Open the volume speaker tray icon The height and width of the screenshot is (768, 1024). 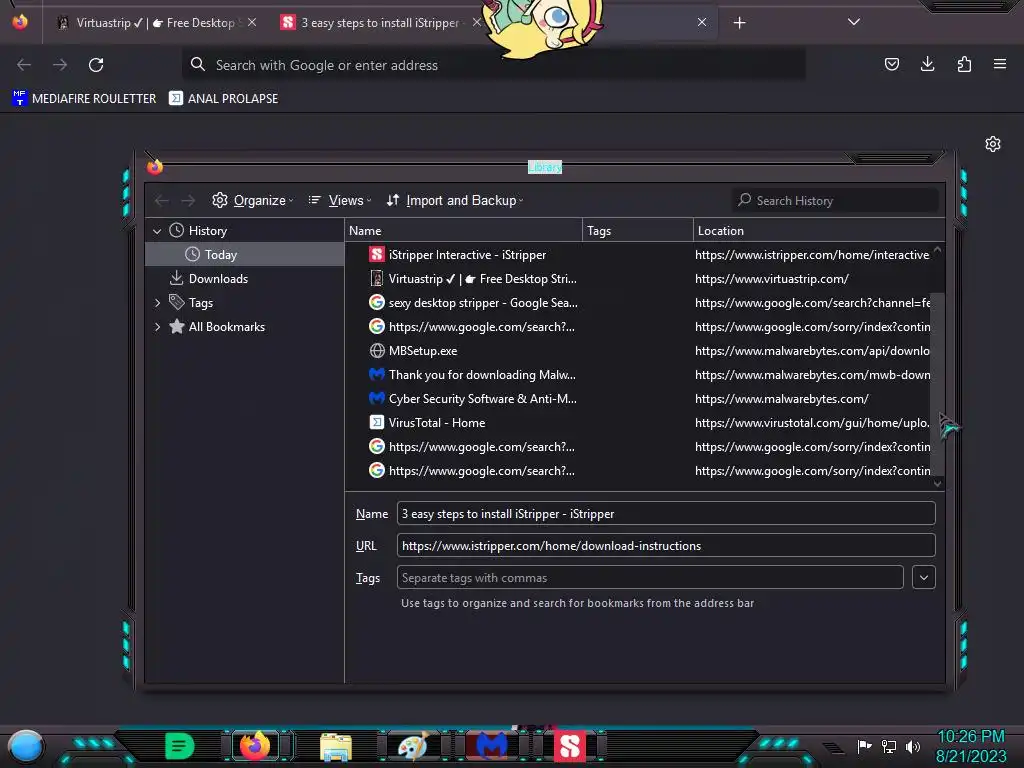tap(912, 746)
